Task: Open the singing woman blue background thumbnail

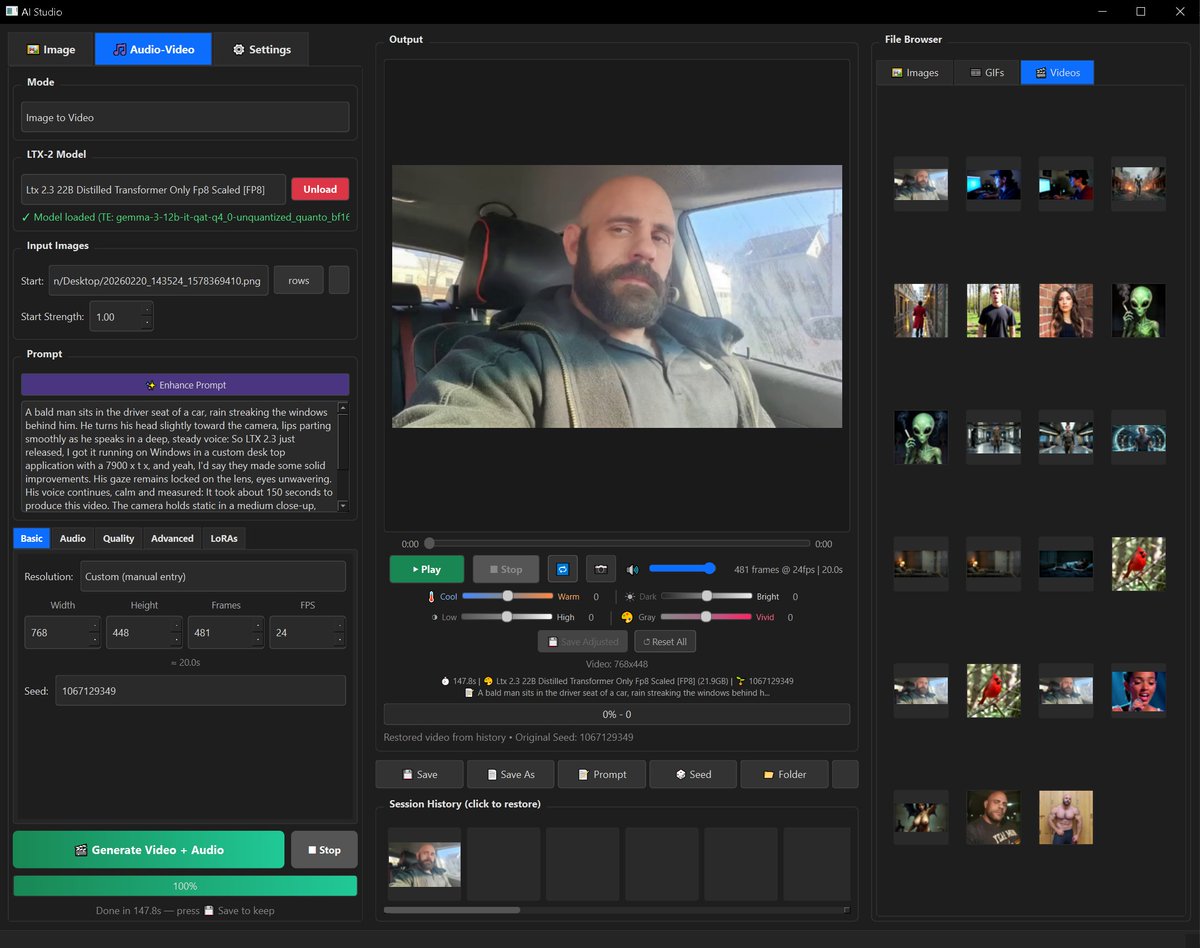Action: click(1138, 691)
